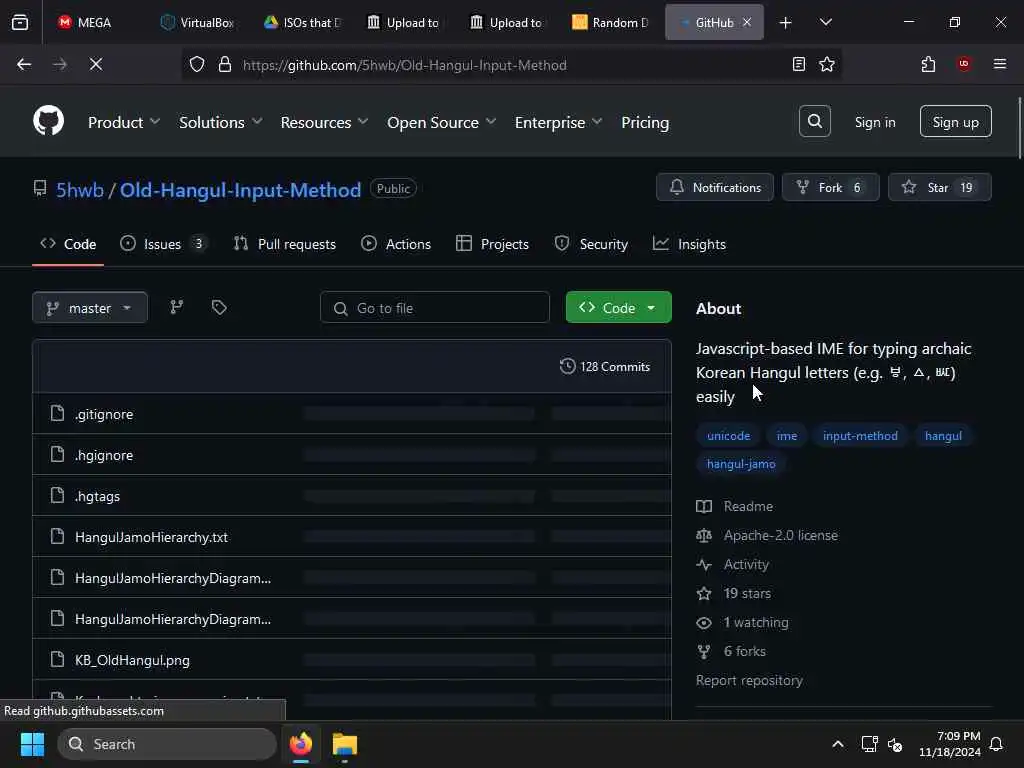Click the Sign in link
The image size is (1024, 768).
pyautogui.click(x=874, y=122)
